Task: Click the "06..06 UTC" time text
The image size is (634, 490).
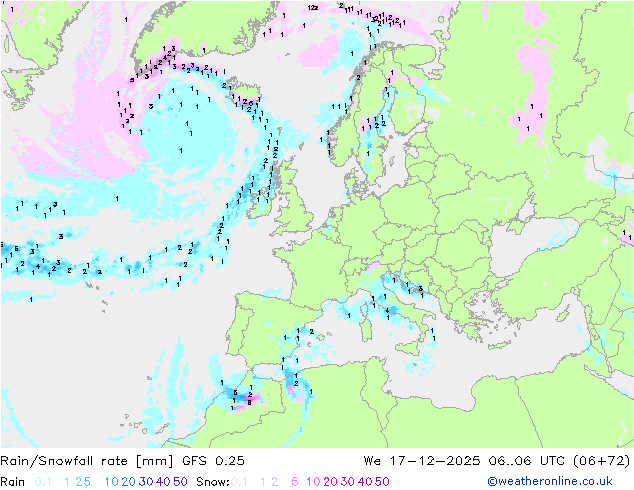Action: point(526,461)
